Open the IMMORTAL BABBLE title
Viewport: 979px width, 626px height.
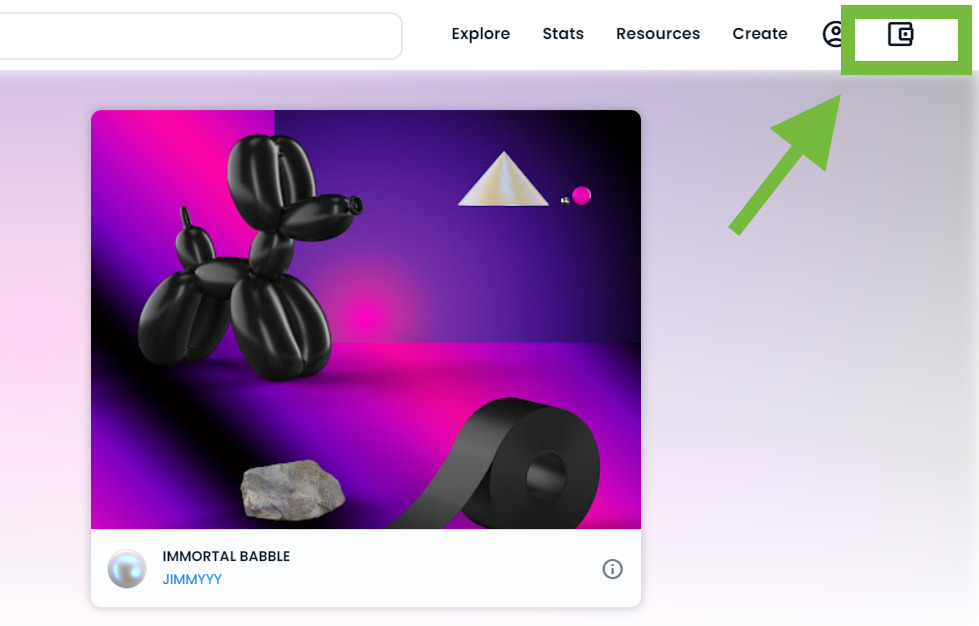pyautogui.click(x=226, y=556)
